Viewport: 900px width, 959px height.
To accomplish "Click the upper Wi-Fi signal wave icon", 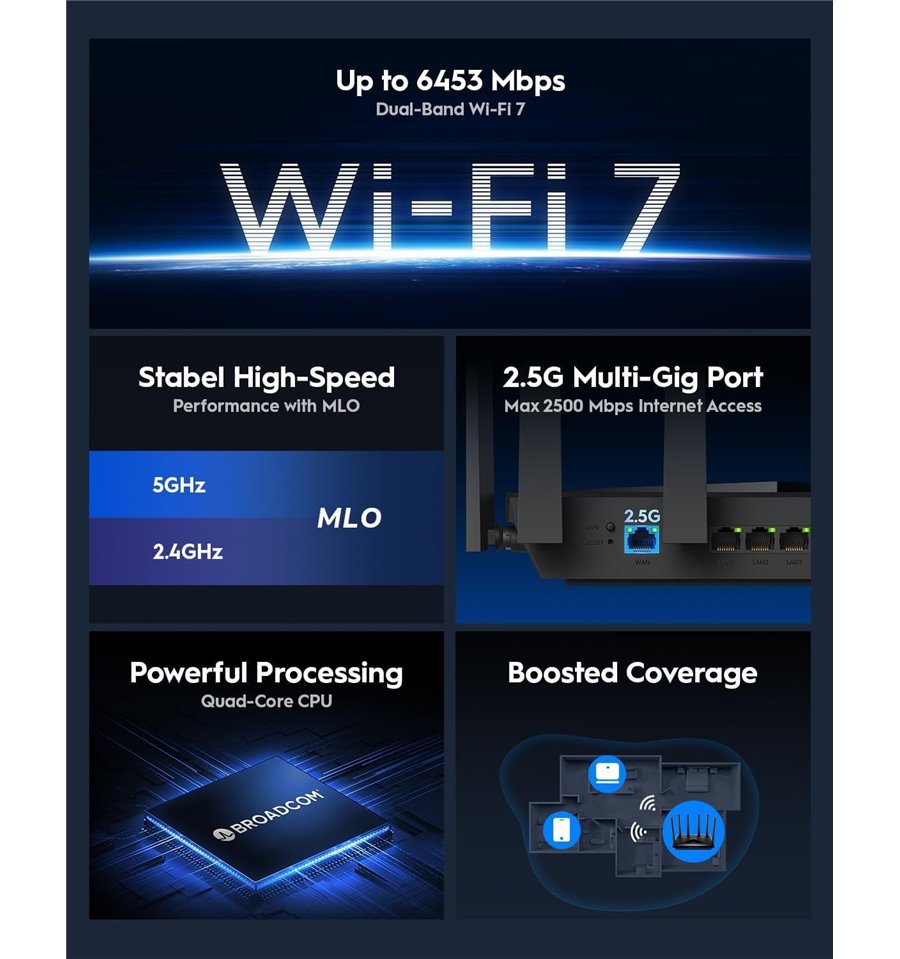I will tap(648, 803).
